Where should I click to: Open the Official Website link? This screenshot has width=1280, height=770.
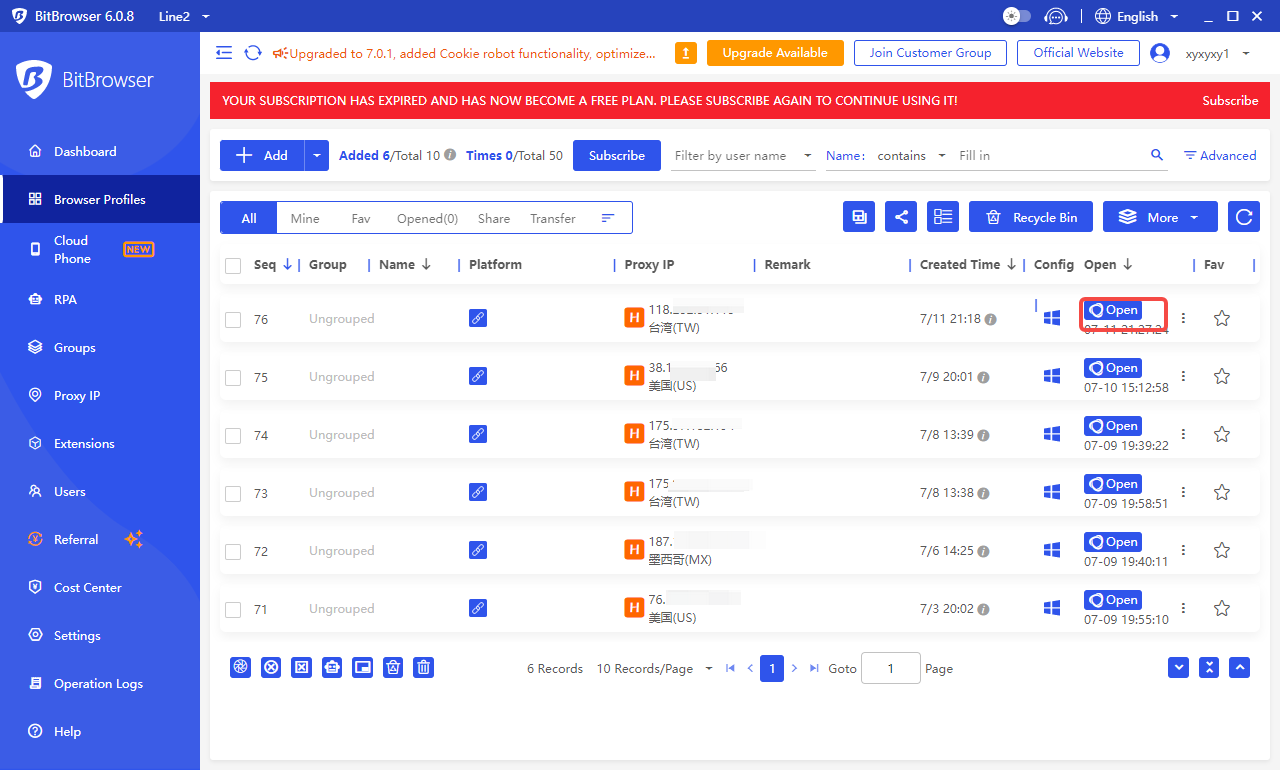coord(1078,53)
